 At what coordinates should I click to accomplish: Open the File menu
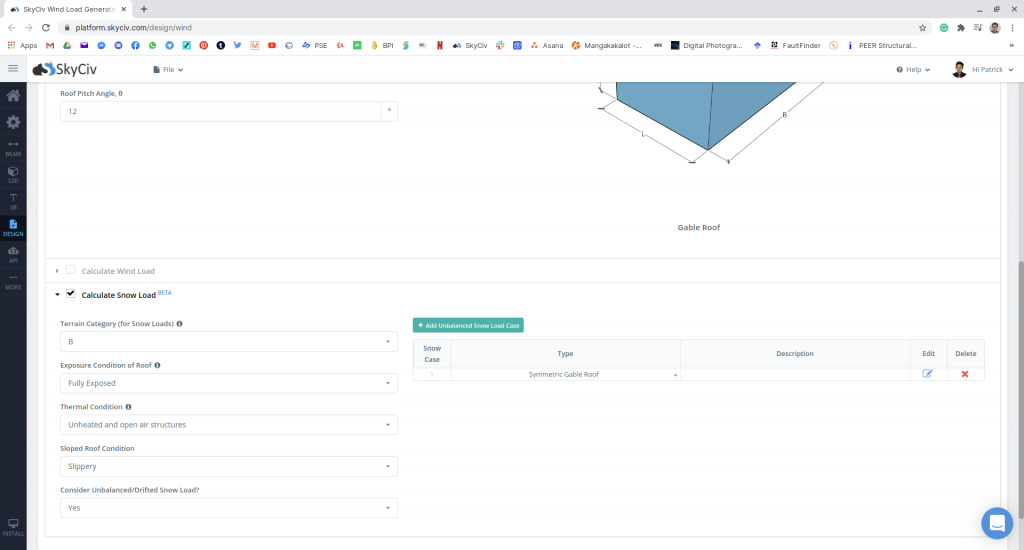click(168, 70)
